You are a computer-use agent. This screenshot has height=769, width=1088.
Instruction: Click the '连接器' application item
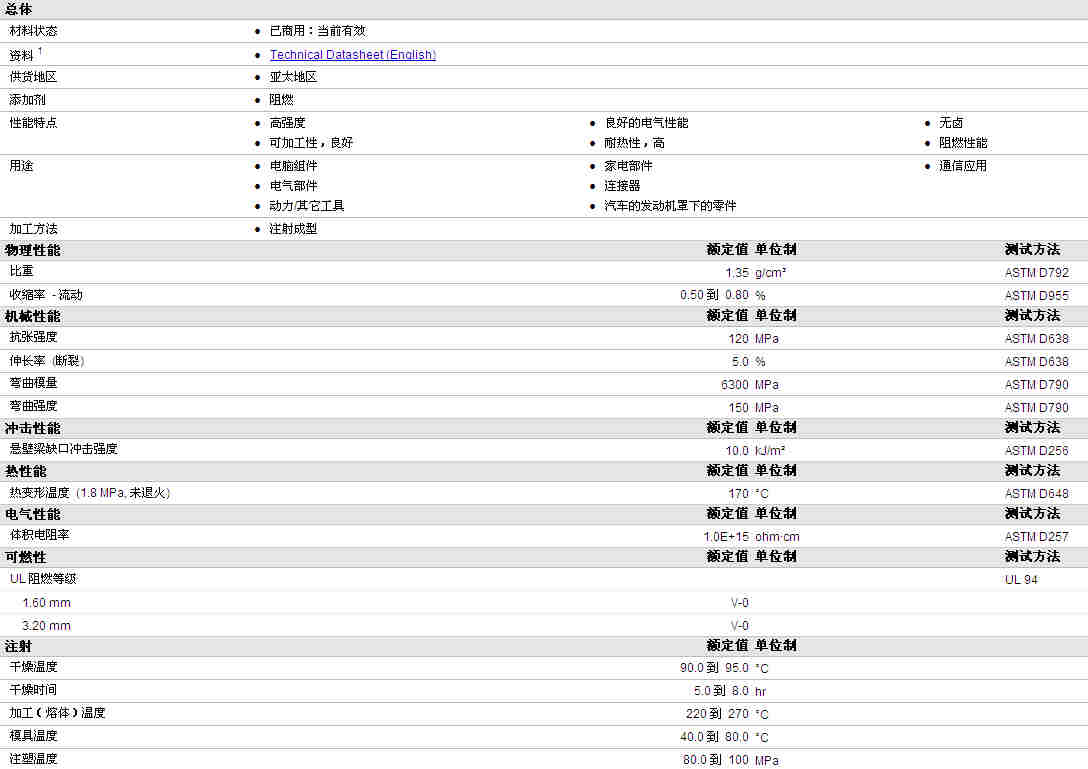(x=622, y=186)
